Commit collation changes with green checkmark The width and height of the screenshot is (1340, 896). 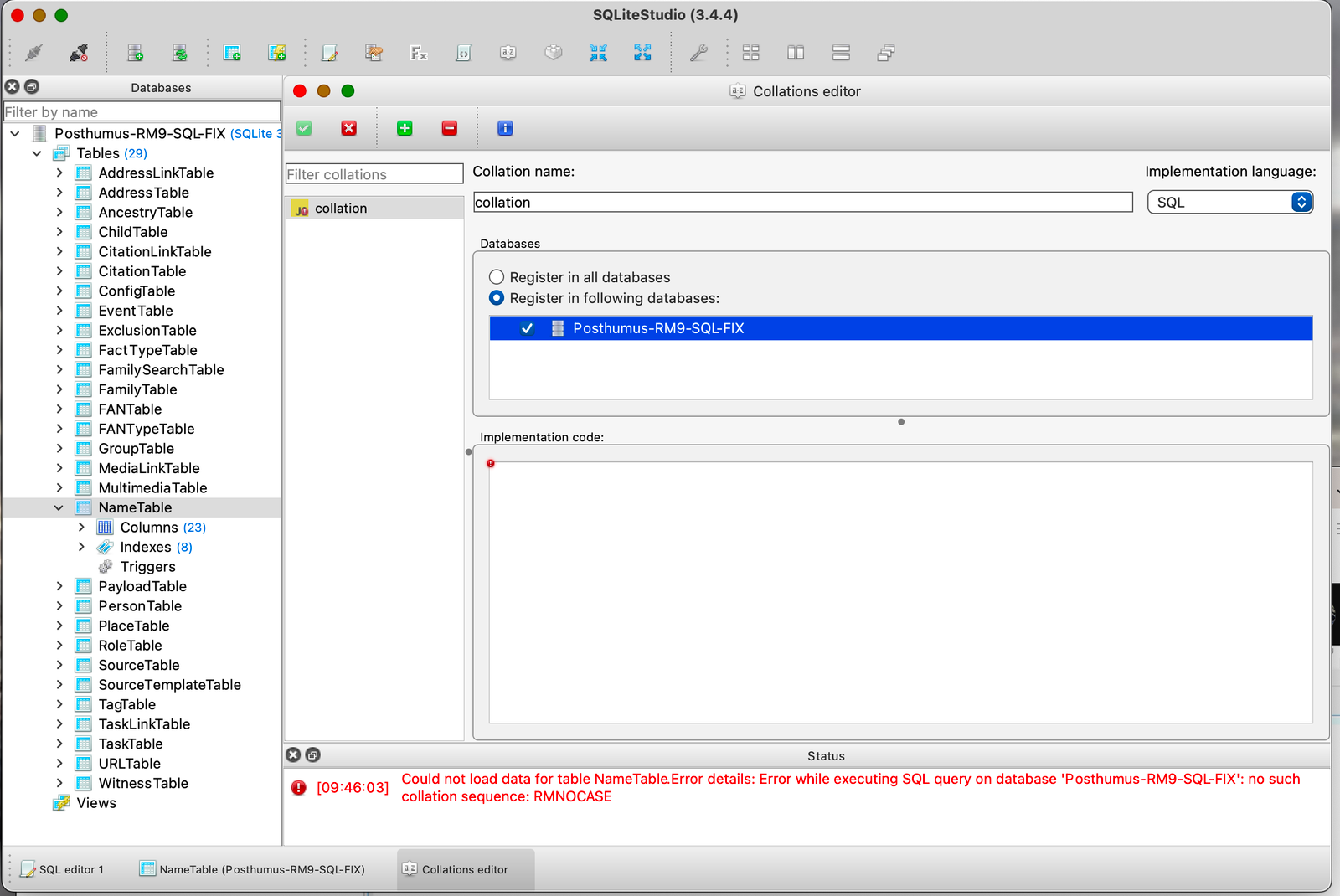point(304,128)
